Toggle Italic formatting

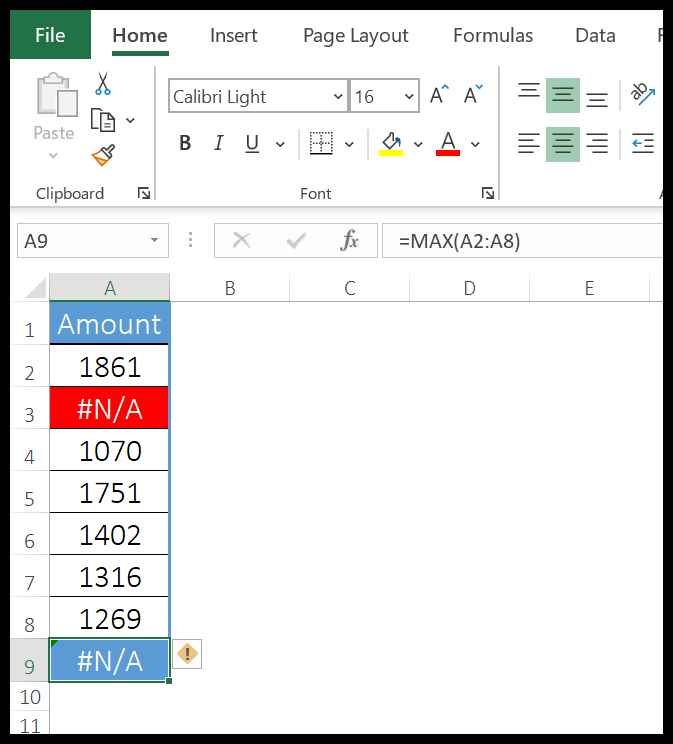click(218, 144)
